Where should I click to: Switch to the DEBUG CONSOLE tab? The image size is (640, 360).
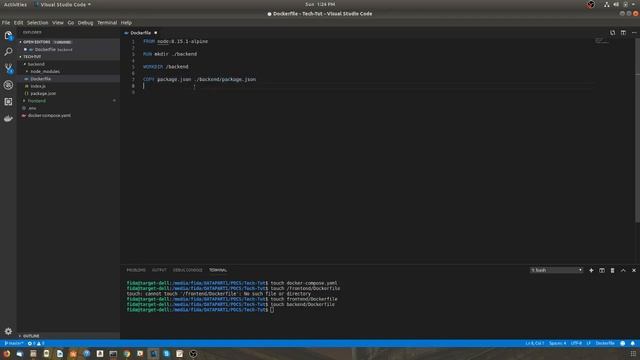coord(187,270)
